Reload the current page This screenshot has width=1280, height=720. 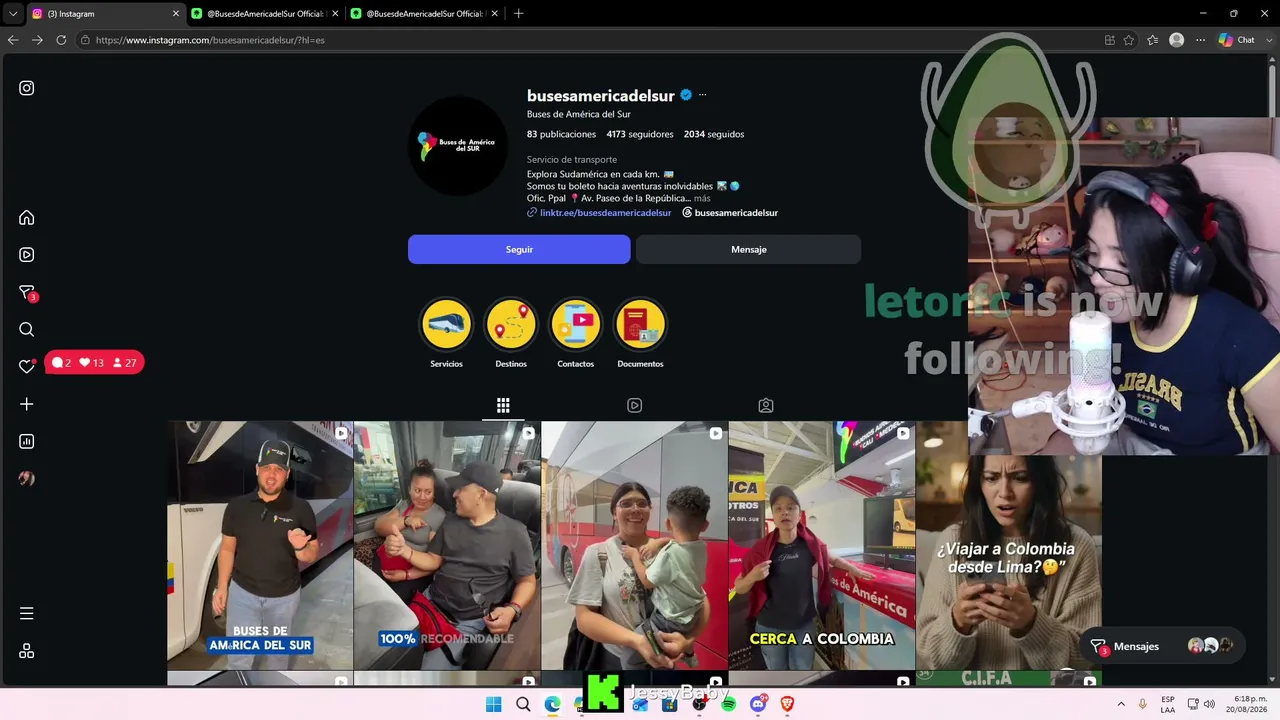[61, 40]
